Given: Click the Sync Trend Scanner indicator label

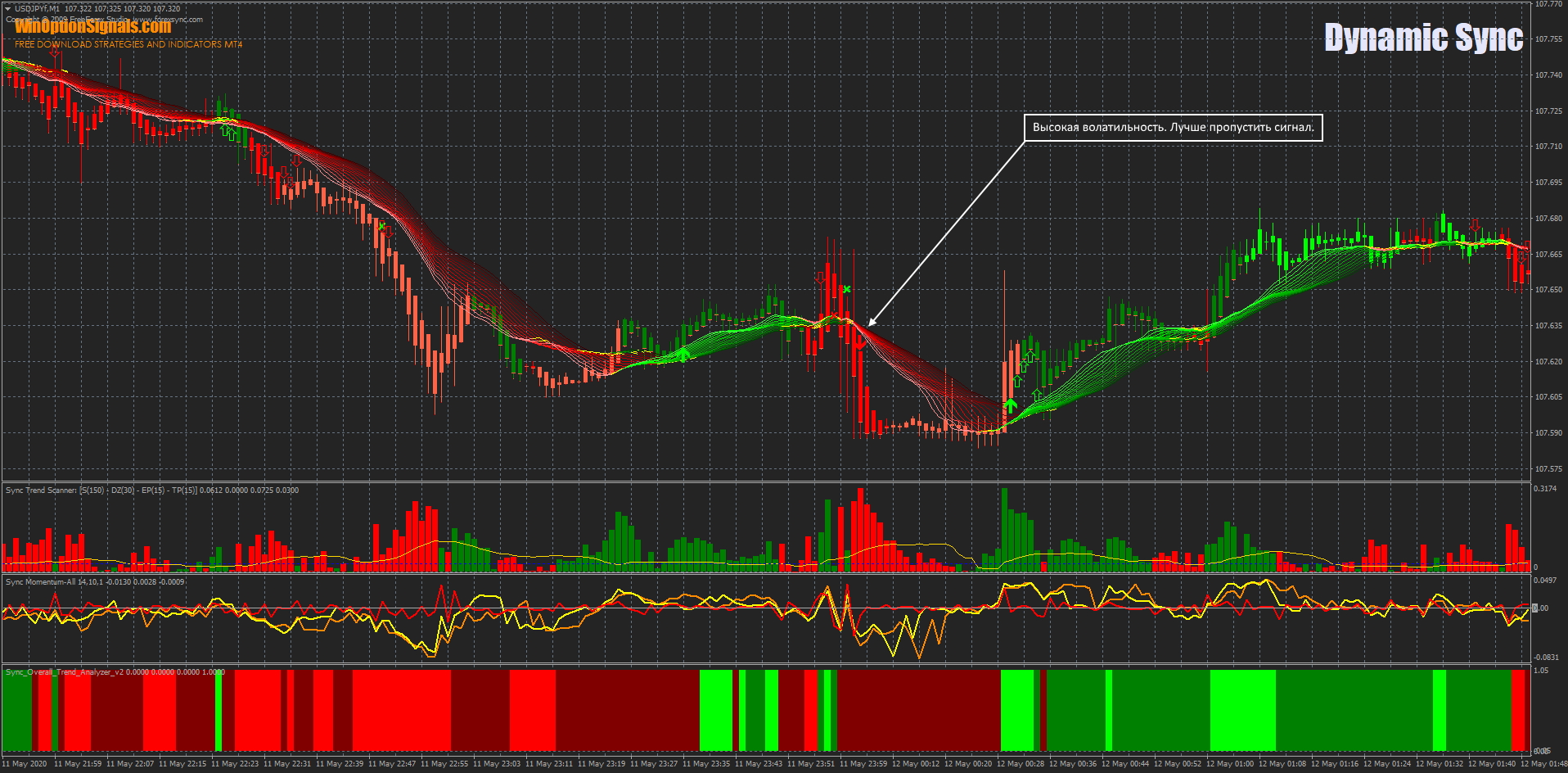Looking at the screenshot, I should (41, 490).
